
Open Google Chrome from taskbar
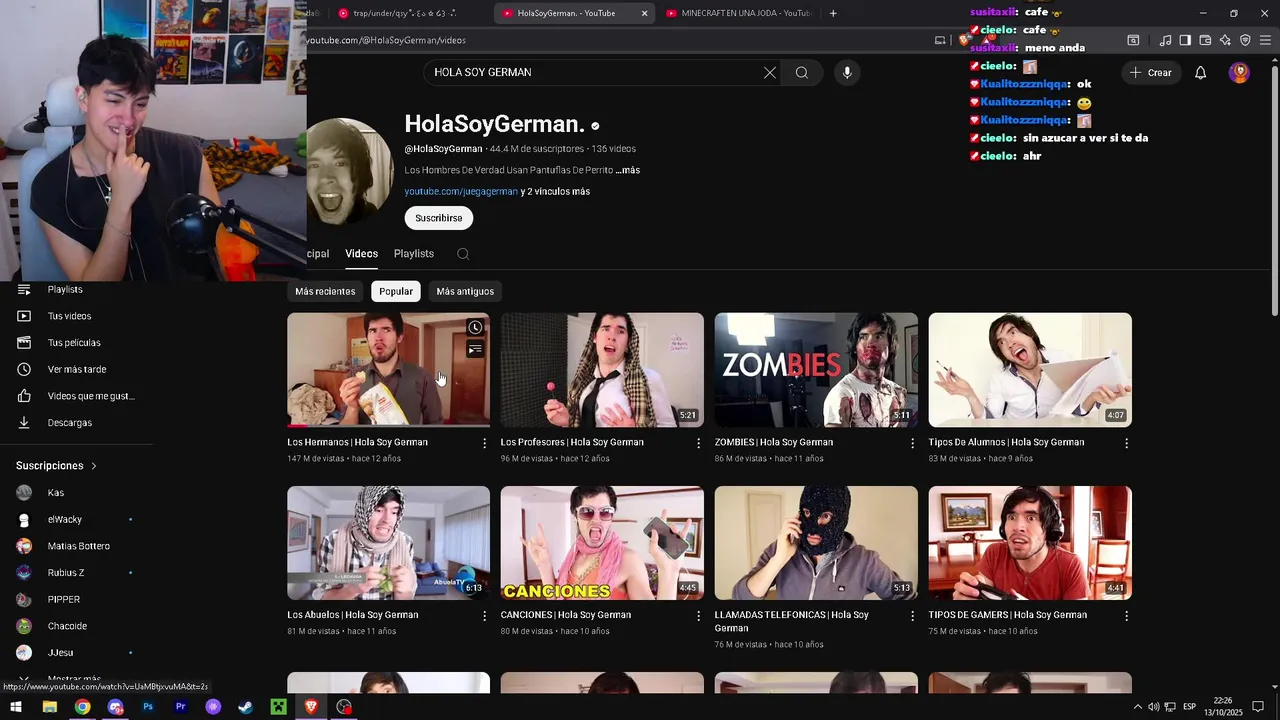(82, 707)
